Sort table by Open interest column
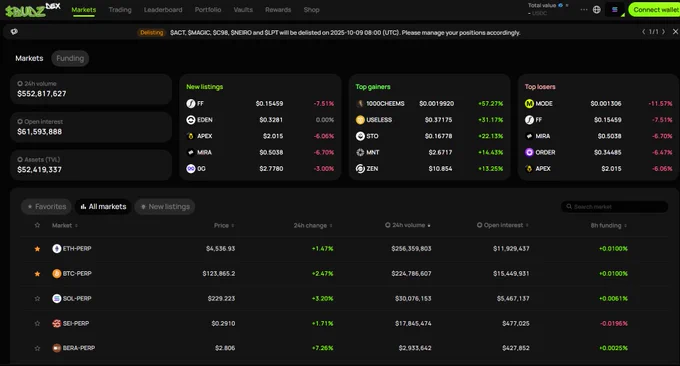680x366 pixels. [503, 225]
